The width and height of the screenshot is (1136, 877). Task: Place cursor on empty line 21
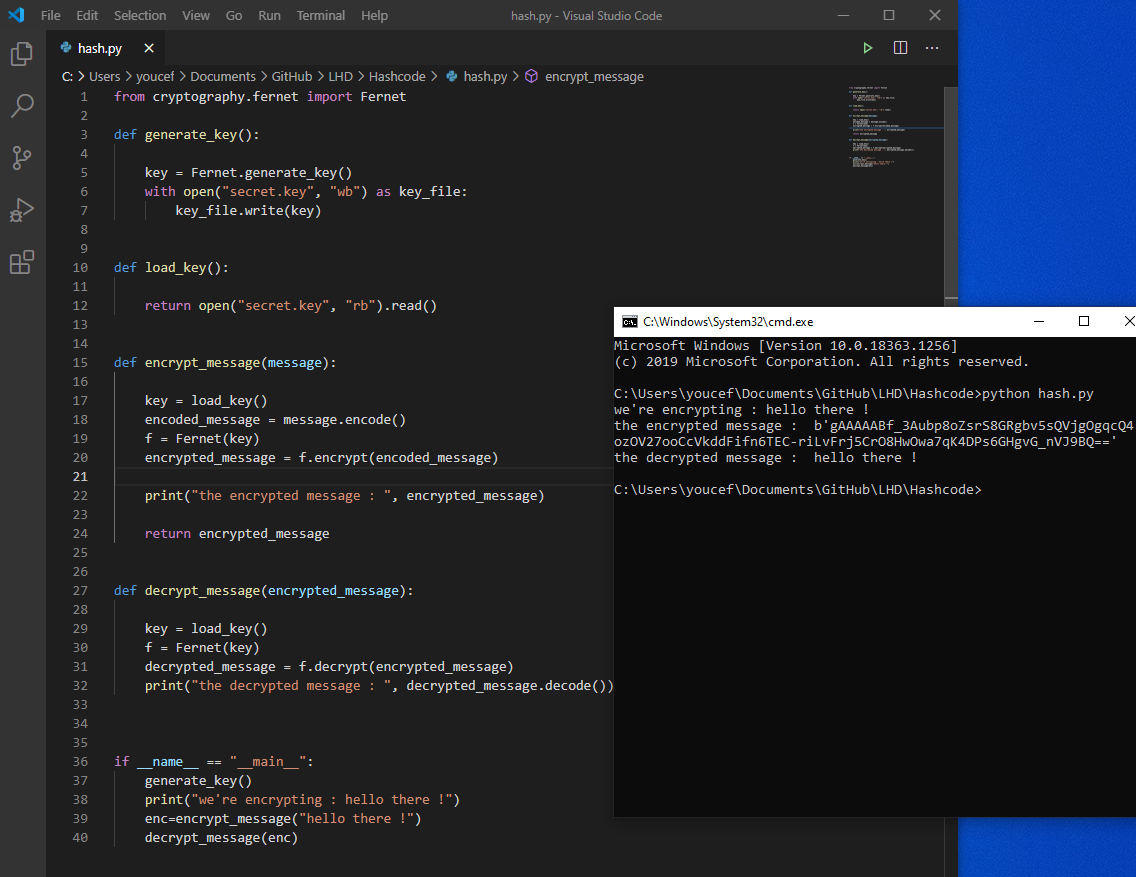362,477
